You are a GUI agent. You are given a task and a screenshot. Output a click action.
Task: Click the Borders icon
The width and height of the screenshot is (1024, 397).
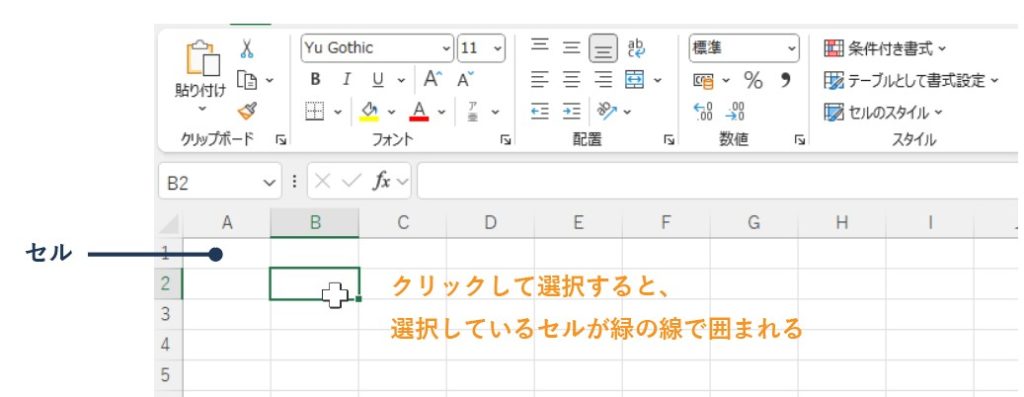click(x=315, y=112)
